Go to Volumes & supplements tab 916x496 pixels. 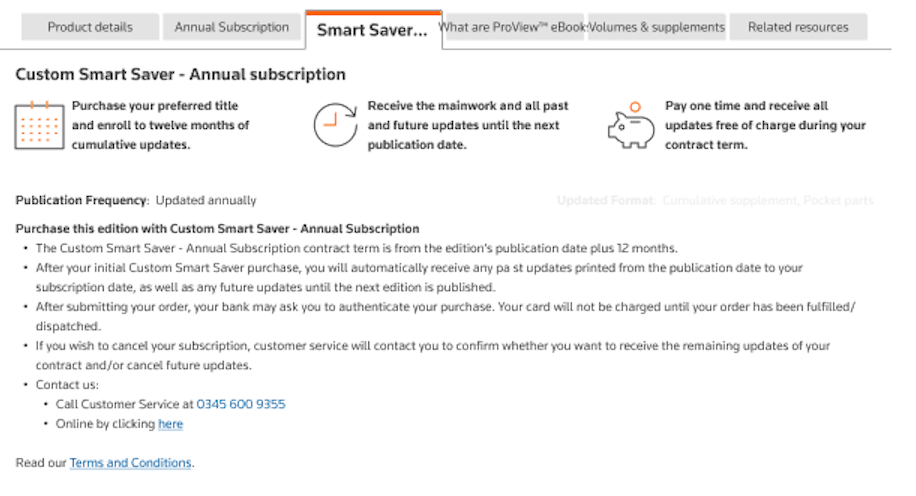[x=657, y=27]
